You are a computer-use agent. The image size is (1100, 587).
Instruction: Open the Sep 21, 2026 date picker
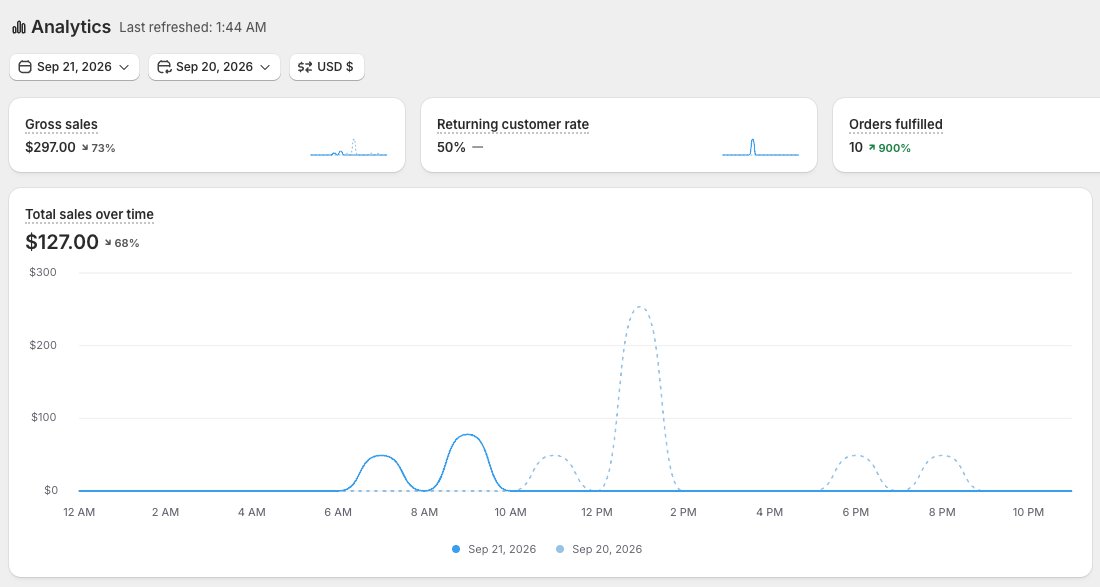[74, 67]
